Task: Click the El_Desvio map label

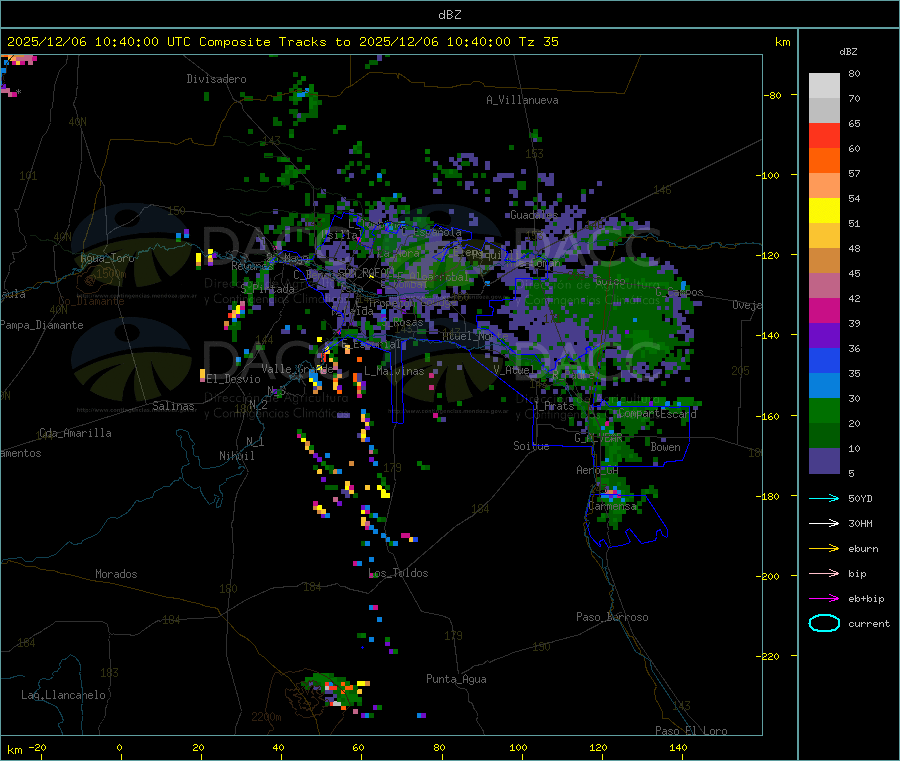Action: coord(233,379)
